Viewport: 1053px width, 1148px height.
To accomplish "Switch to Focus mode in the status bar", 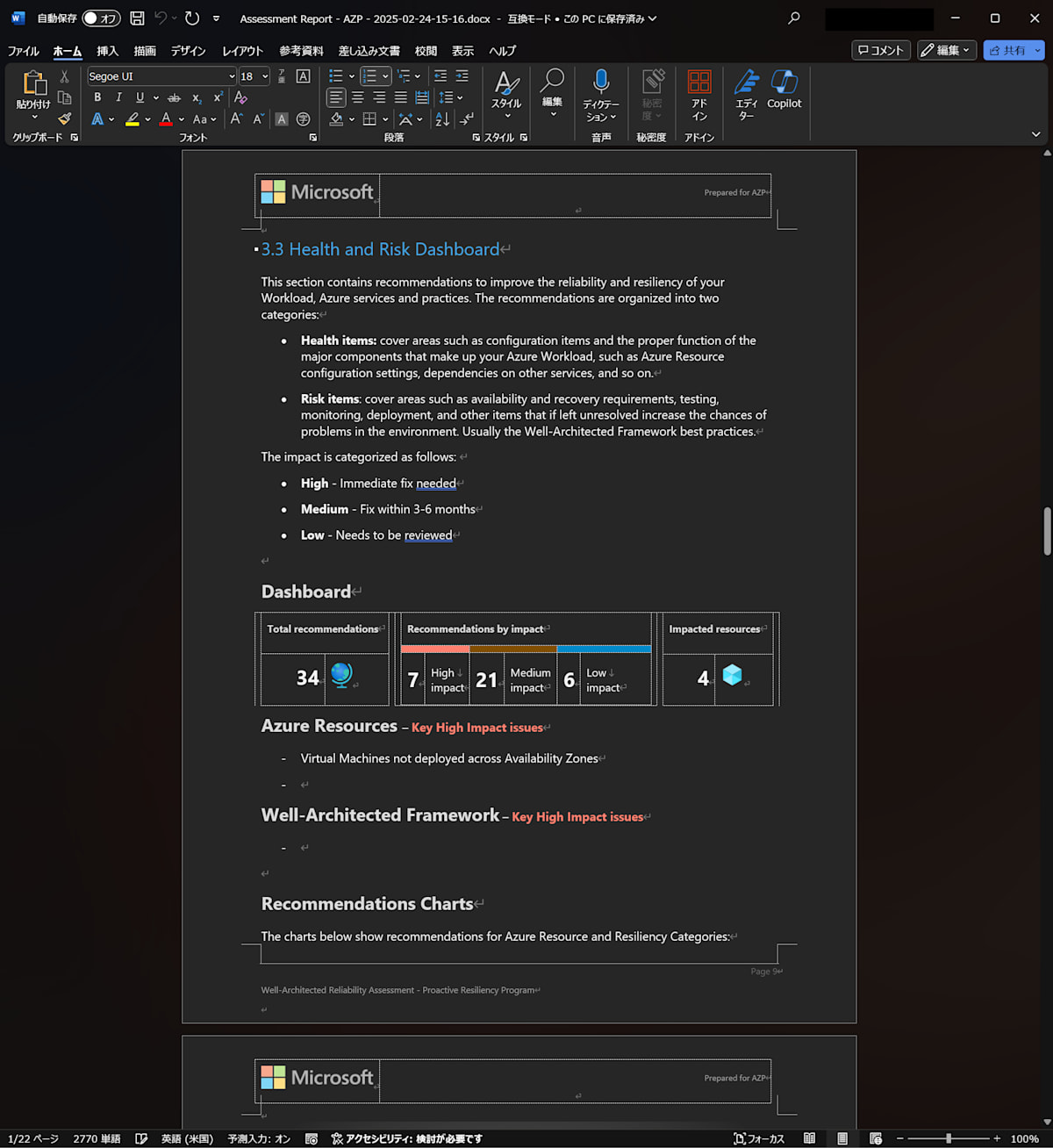I will click(759, 1138).
